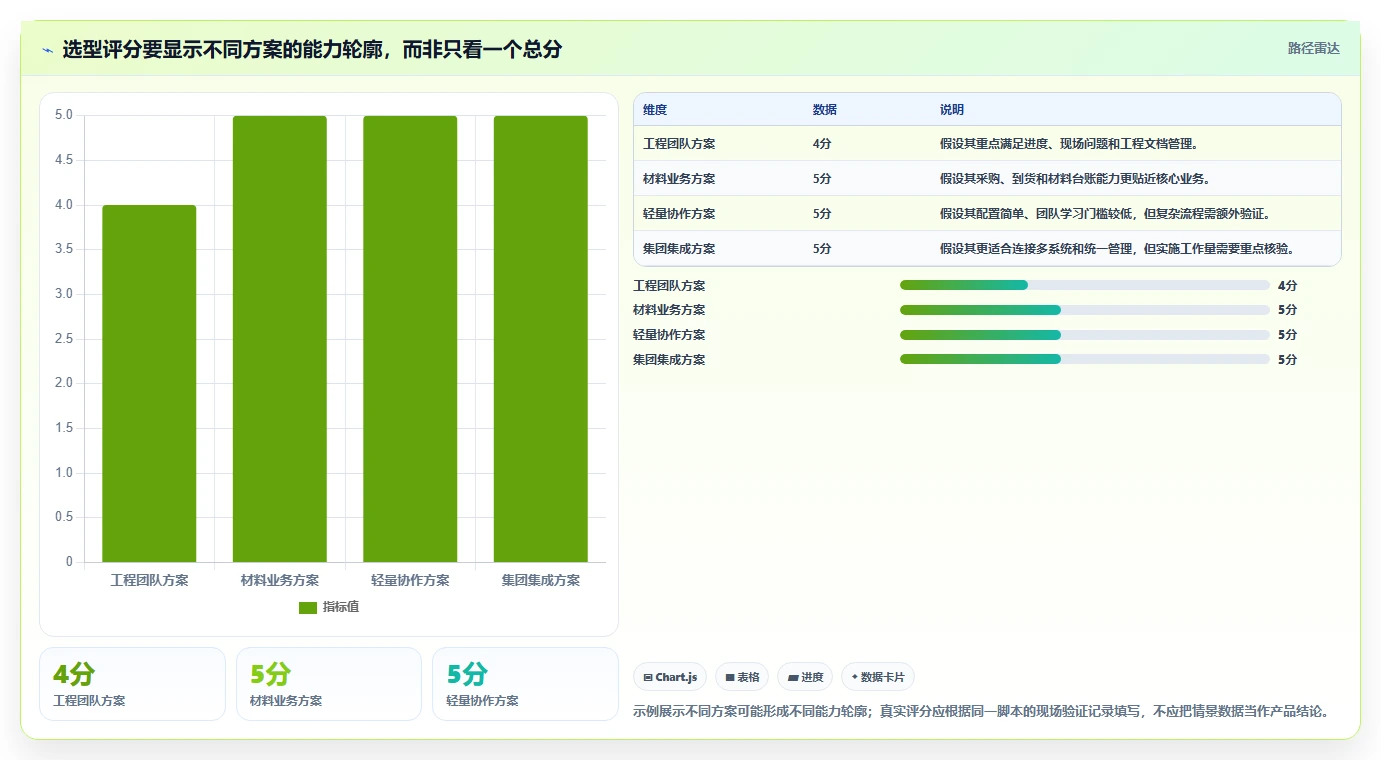Image resolution: width=1381 pixels, height=760 pixels.
Task: Click the 工程团队方案 bar in the chart
Action: click(x=149, y=383)
